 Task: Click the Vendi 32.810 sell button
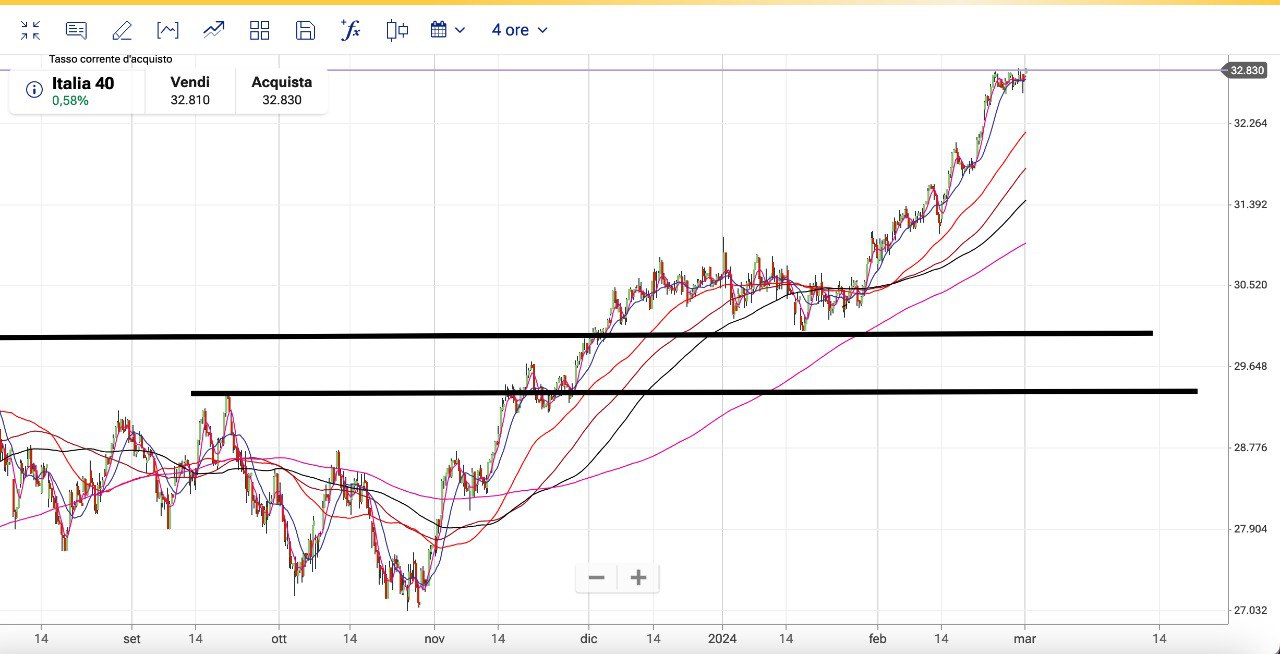coord(190,91)
